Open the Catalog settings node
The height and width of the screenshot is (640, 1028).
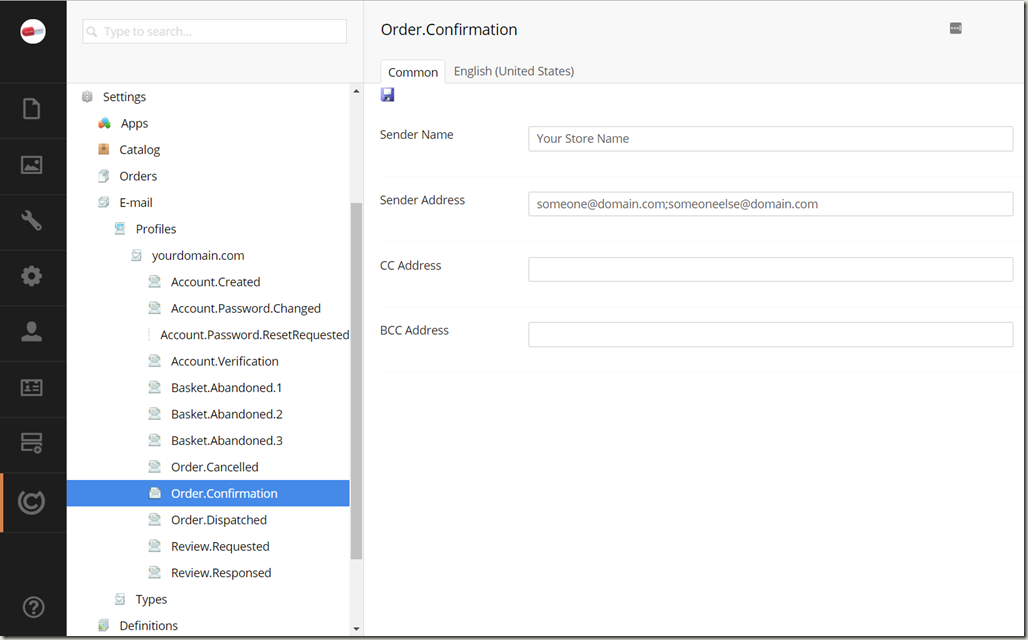pos(139,150)
